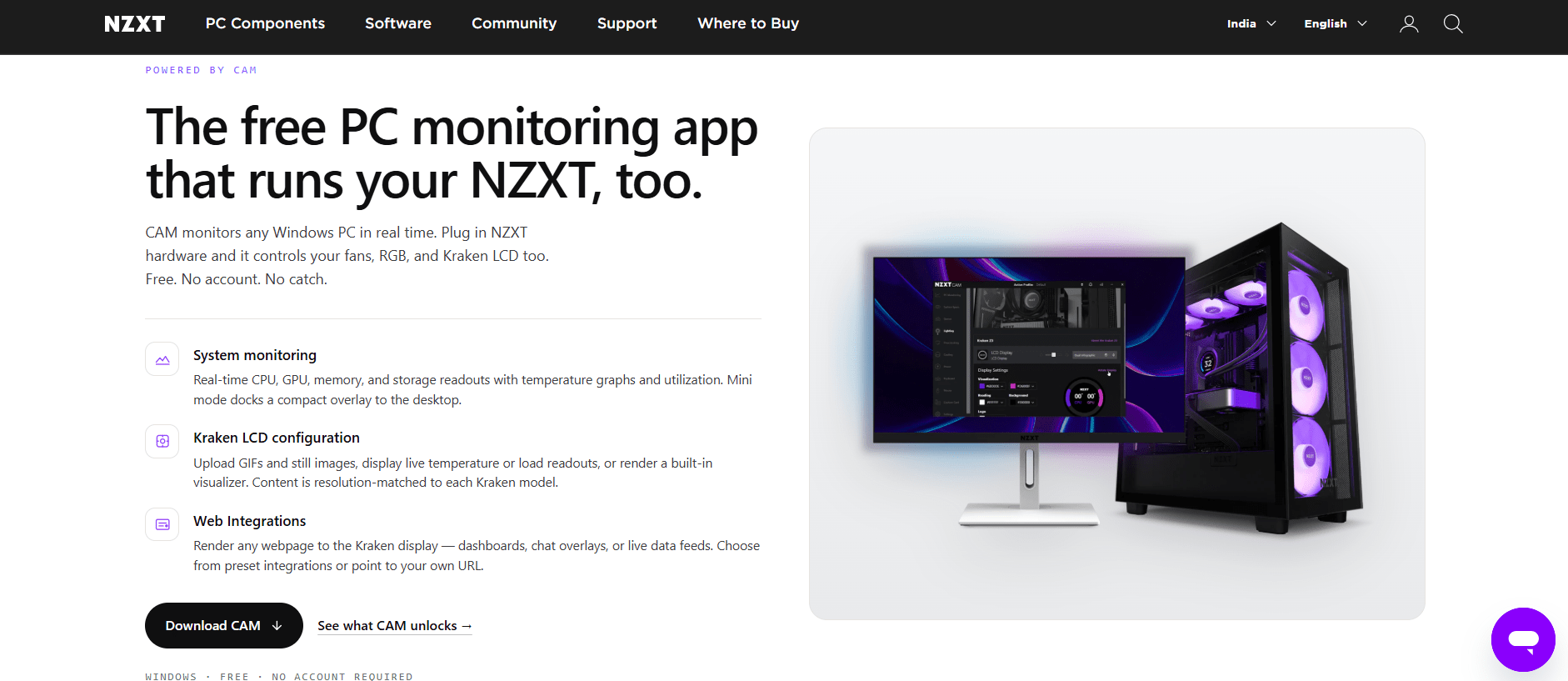Follow the See what CAM unlocks link
Screen dimensions: 1568x681
[x=395, y=626]
